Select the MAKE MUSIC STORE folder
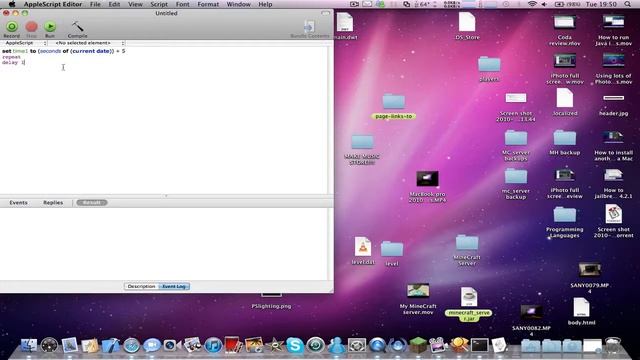Viewport: 640px width, 360px height. pos(362,149)
